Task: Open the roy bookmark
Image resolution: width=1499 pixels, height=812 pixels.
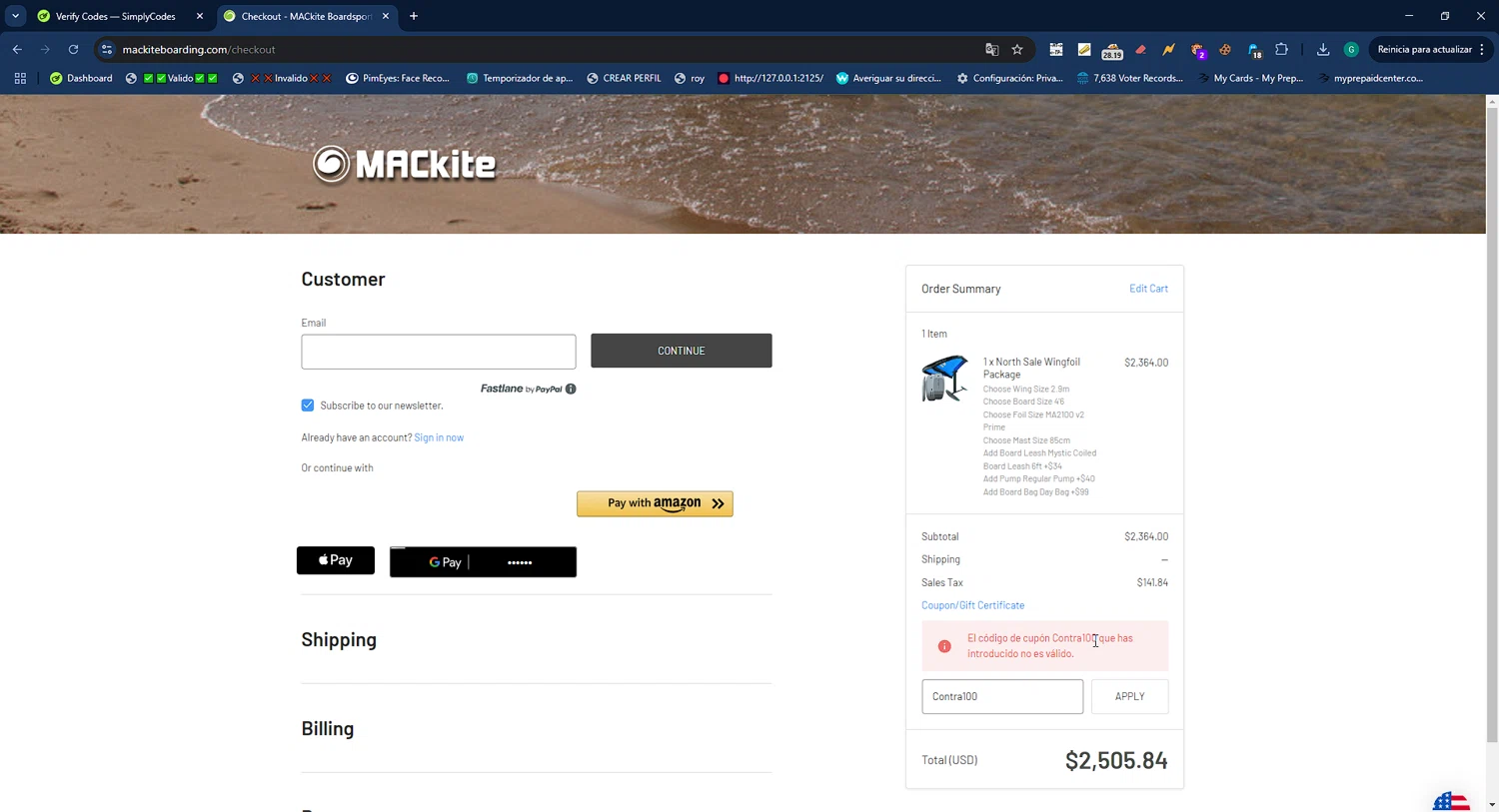Action: (690, 78)
